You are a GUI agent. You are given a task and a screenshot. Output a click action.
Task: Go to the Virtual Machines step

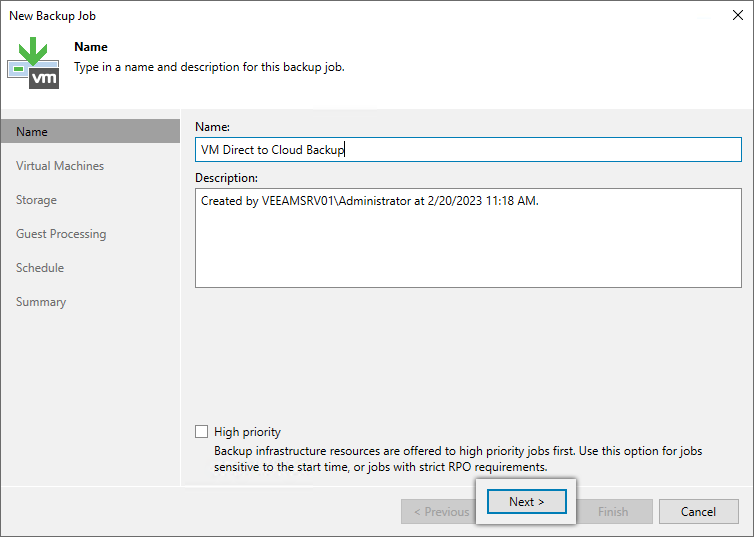click(x=60, y=165)
